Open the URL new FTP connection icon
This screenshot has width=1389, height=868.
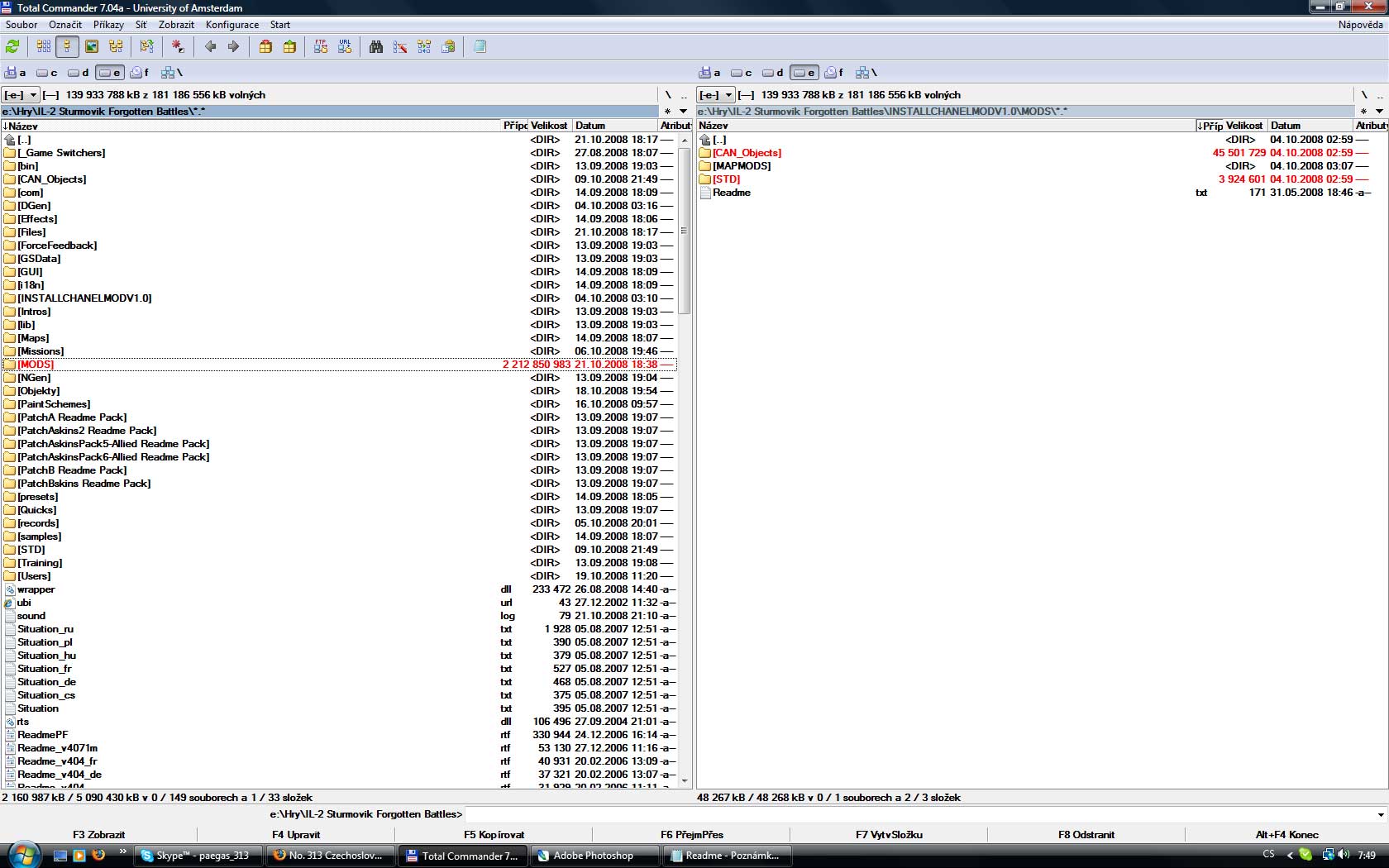click(345, 47)
